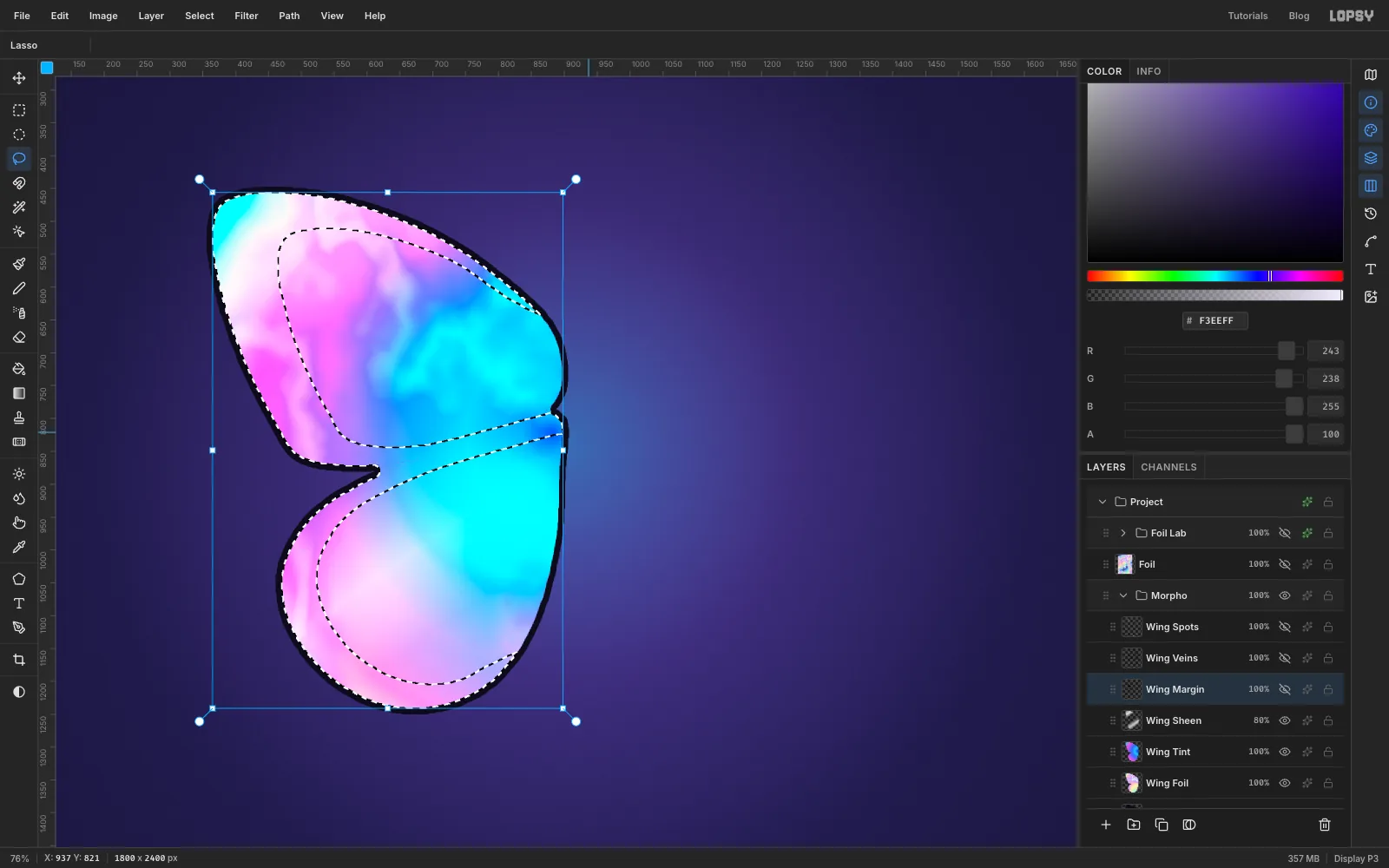The height and width of the screenshot is (868, 1389).
Task: Select the Crop tool
Action: pos(19,660)
